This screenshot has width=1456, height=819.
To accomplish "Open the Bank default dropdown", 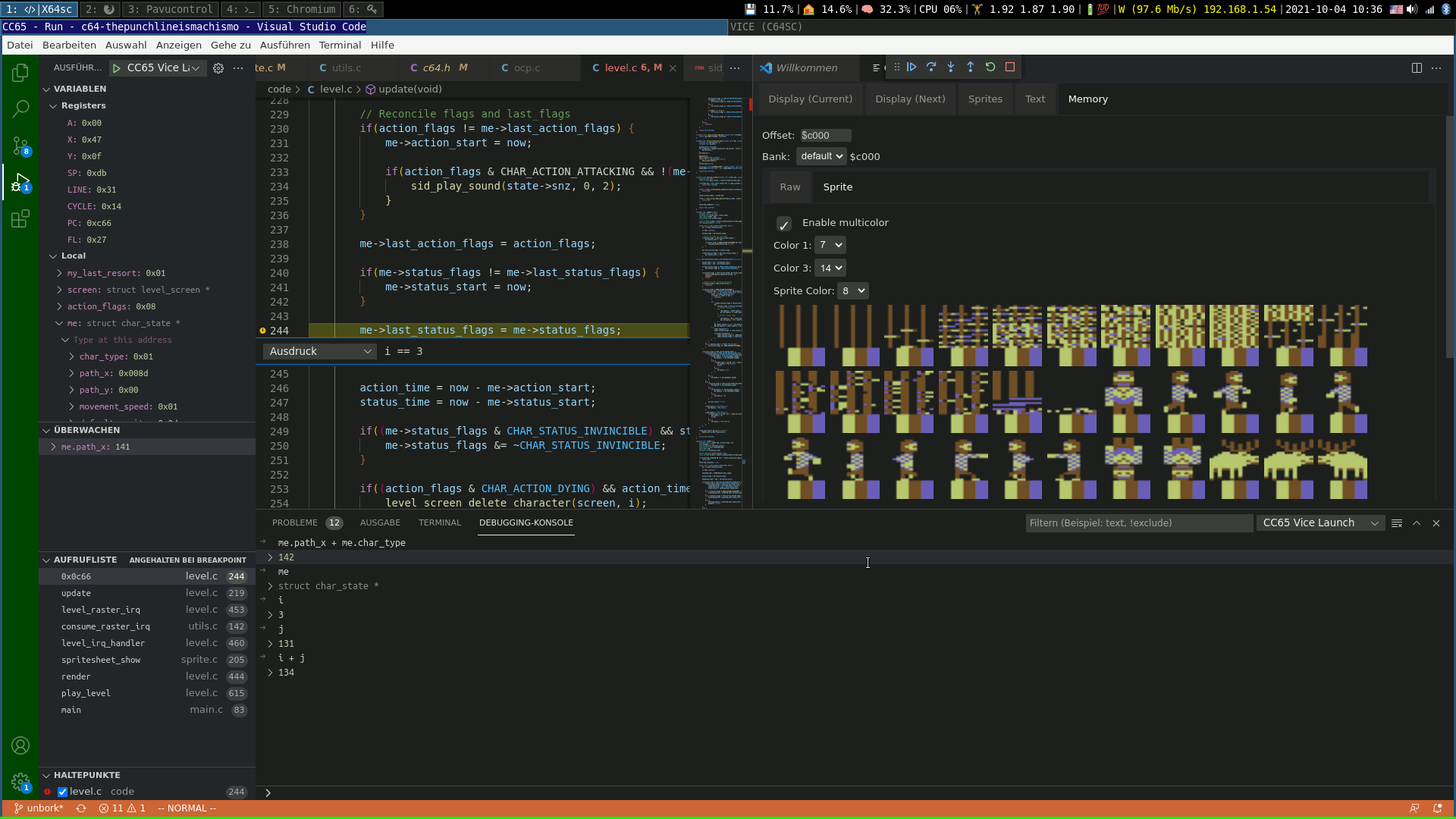I will [821, 156].
